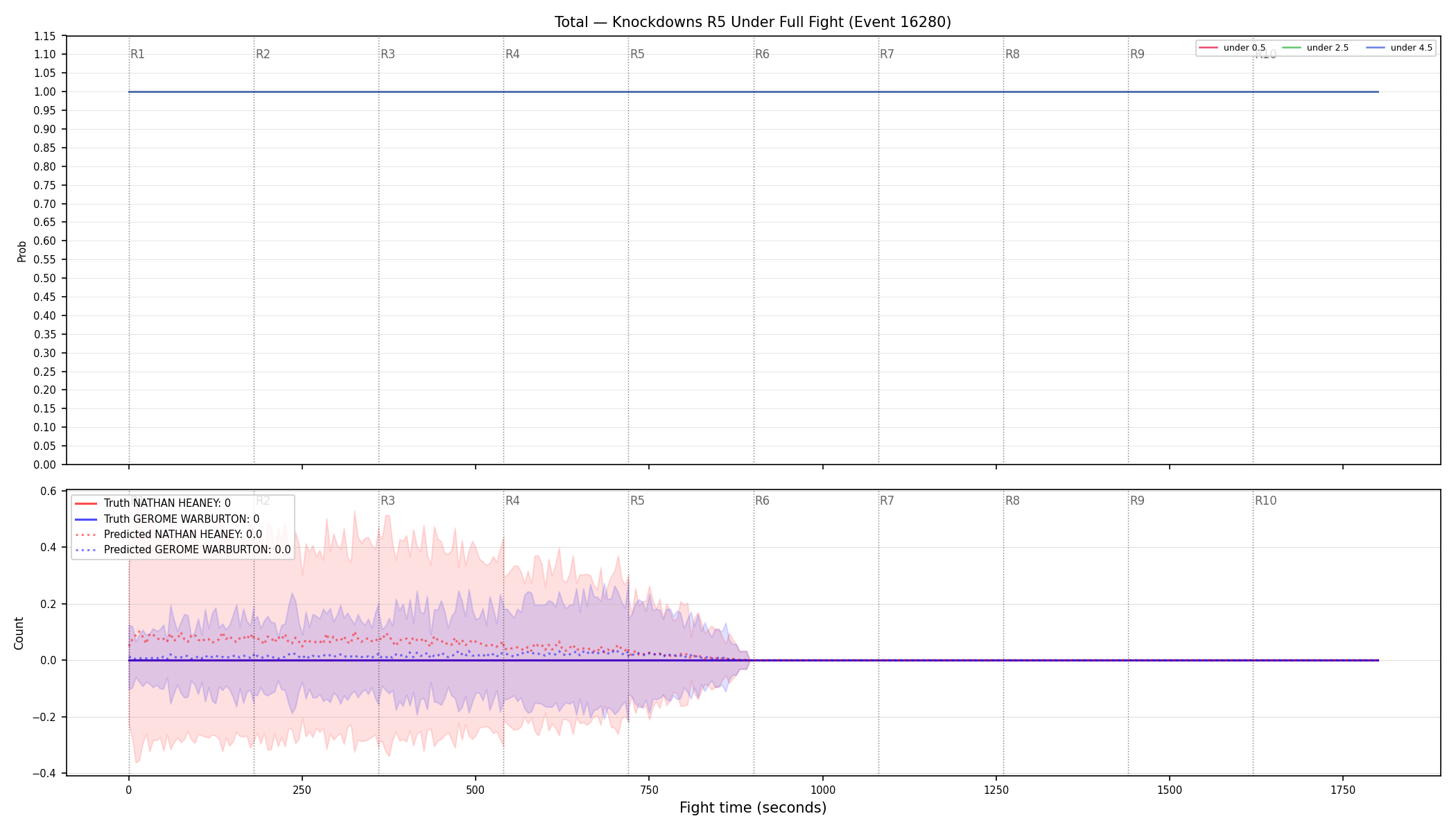The height and width of the screenshot is (832, 1456).
Task: Click the R3 round marker in top chart
Action: pos(388,54)
